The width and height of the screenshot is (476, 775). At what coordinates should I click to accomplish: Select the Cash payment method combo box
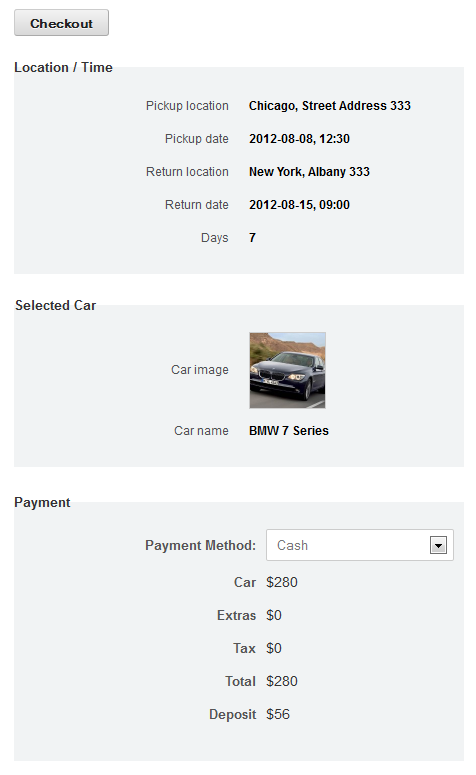pyautogui.click(x=359, y=545)
